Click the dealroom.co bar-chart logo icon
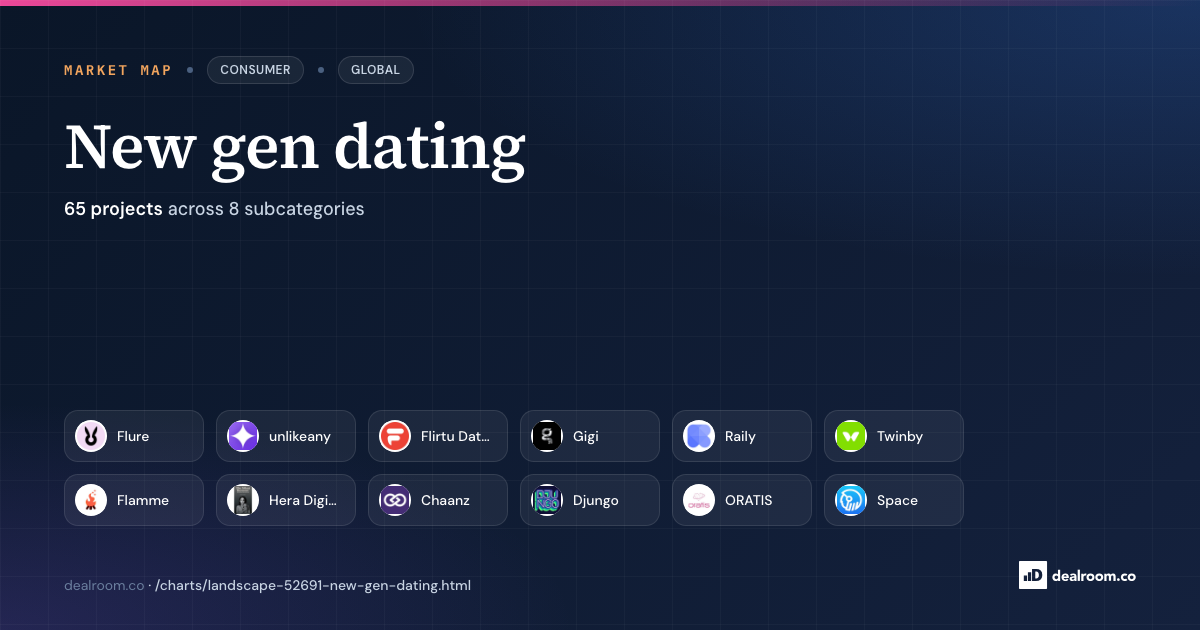Screen dimensions: 1200x630 click(x=1032, y=574)
